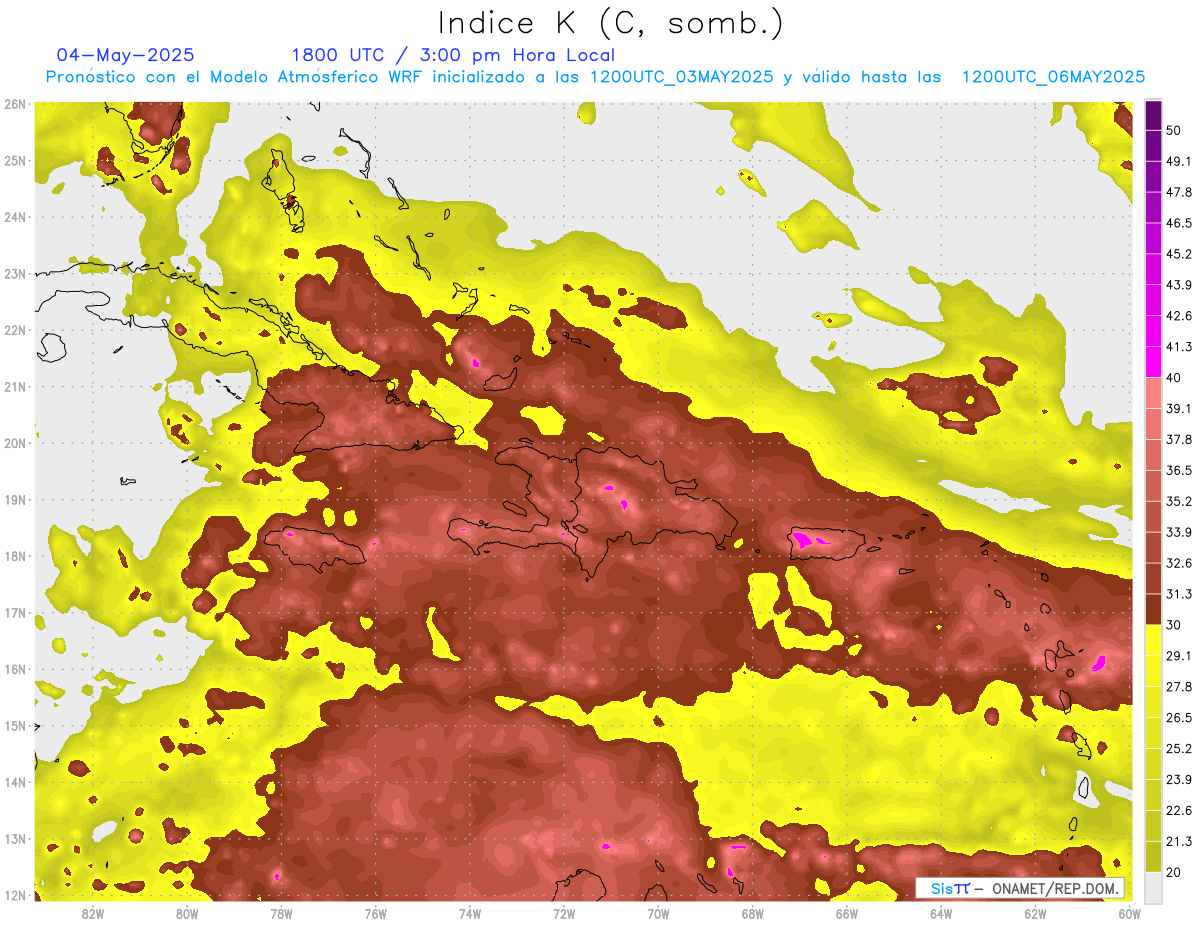Click the gray swatch below legend value 20
This screenshot has height=927, width=1200.
1153,887
